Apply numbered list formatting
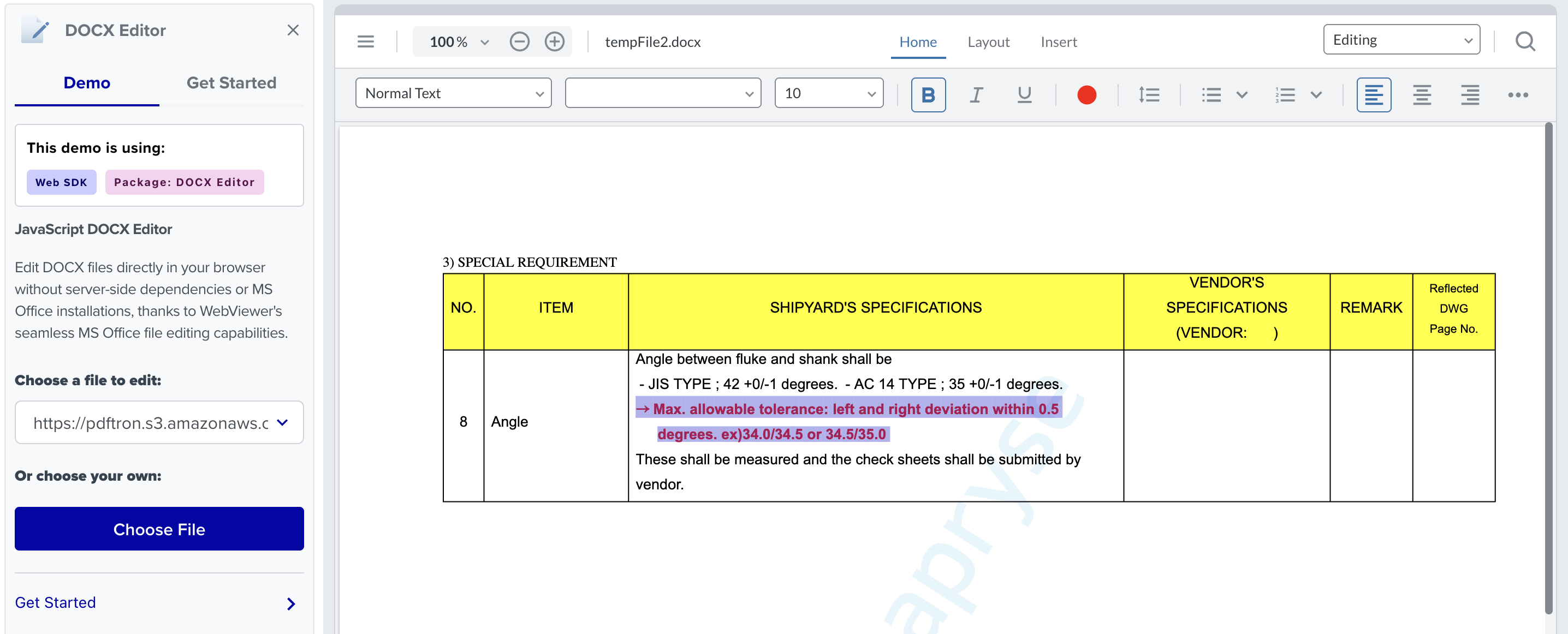The image size is (1568, 634). [x=1285, y=94]
